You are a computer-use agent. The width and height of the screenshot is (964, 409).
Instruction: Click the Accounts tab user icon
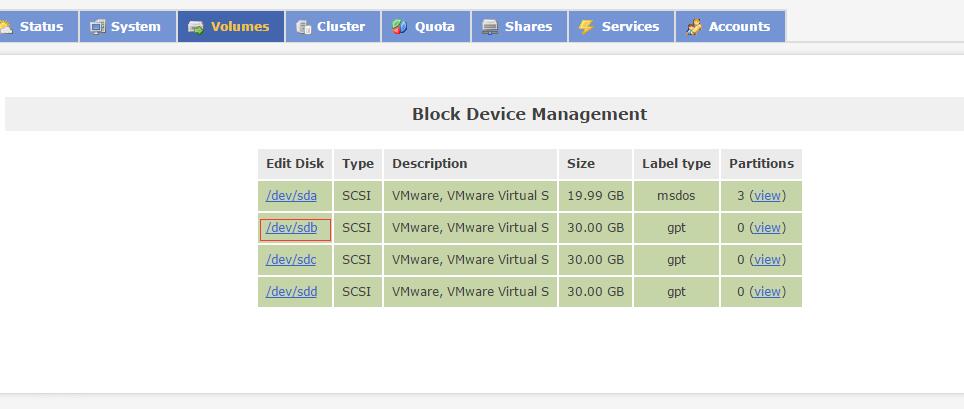(694, 27)
